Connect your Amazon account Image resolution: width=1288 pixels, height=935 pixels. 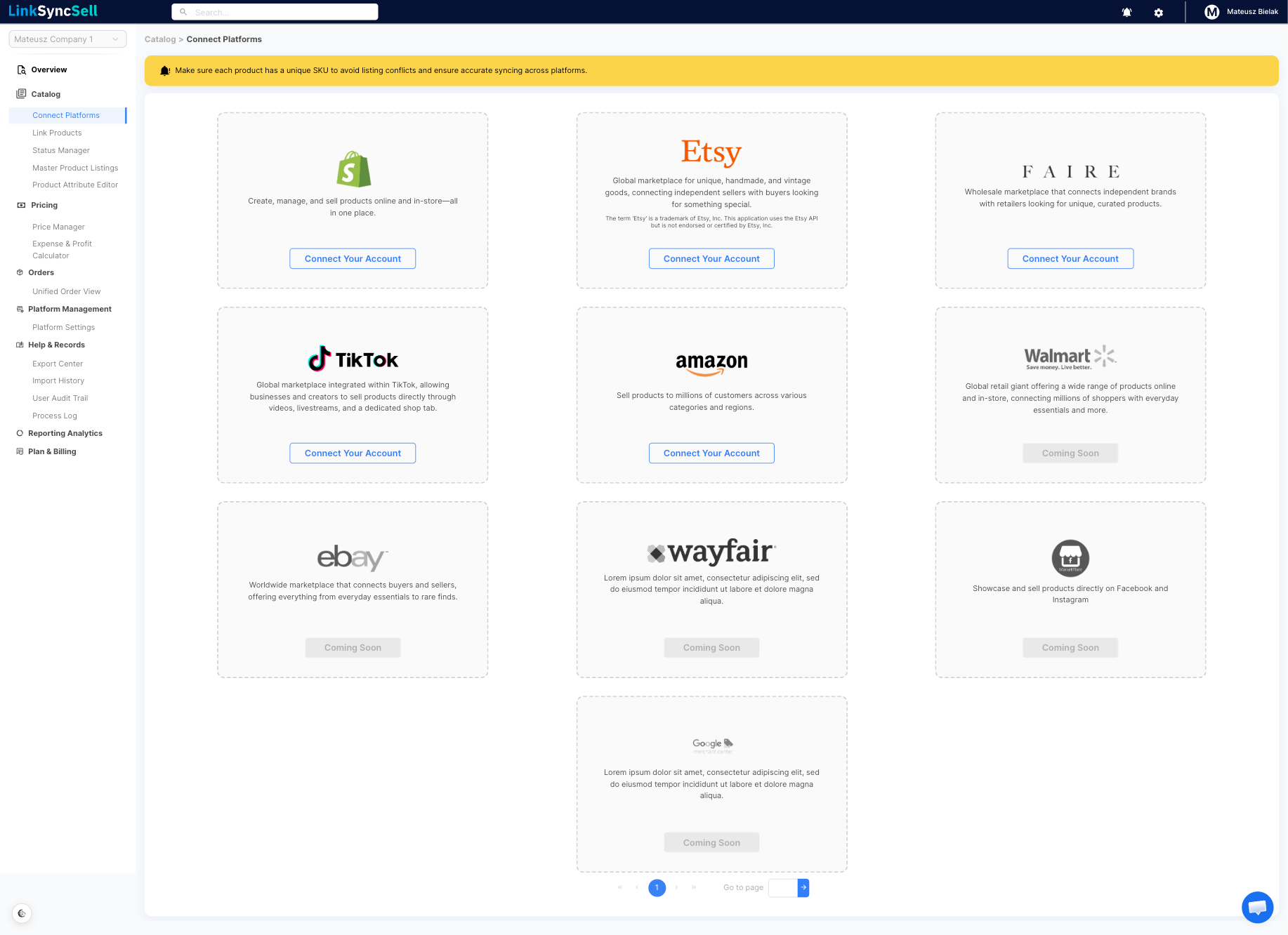coord(711,453)
